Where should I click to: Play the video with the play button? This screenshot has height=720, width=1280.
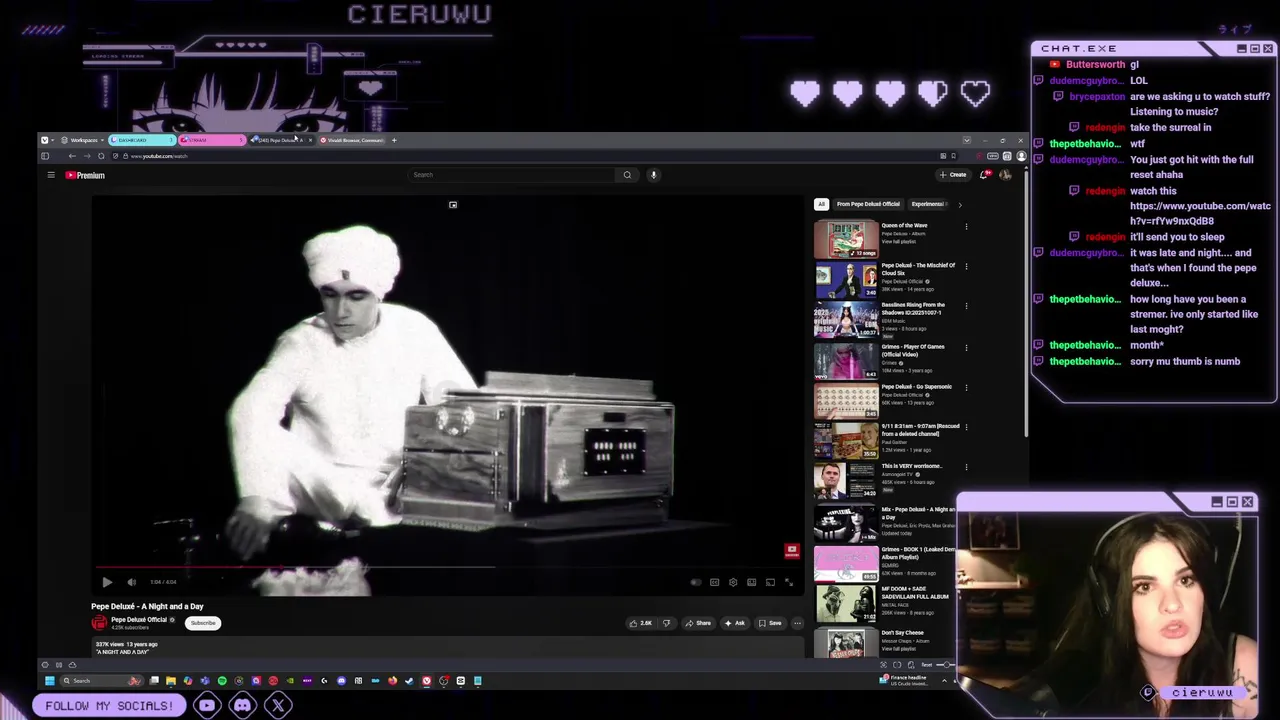click(107, 582)
